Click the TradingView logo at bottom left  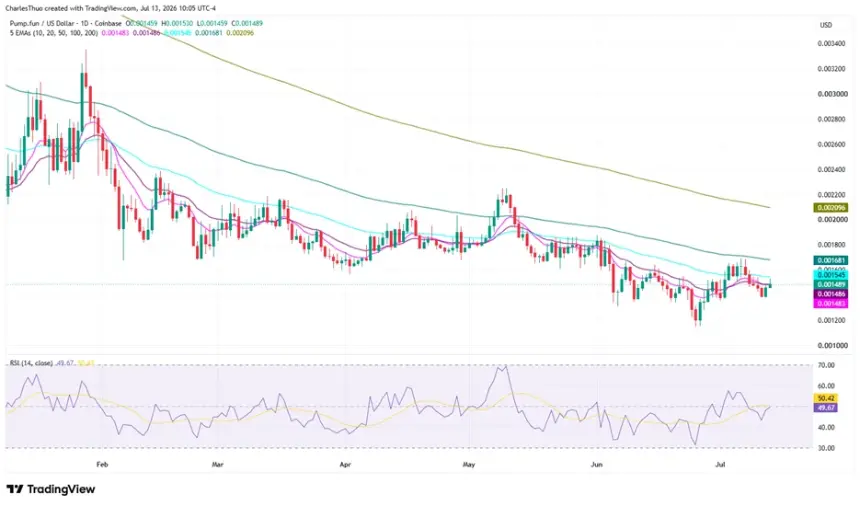click(50, 489)
